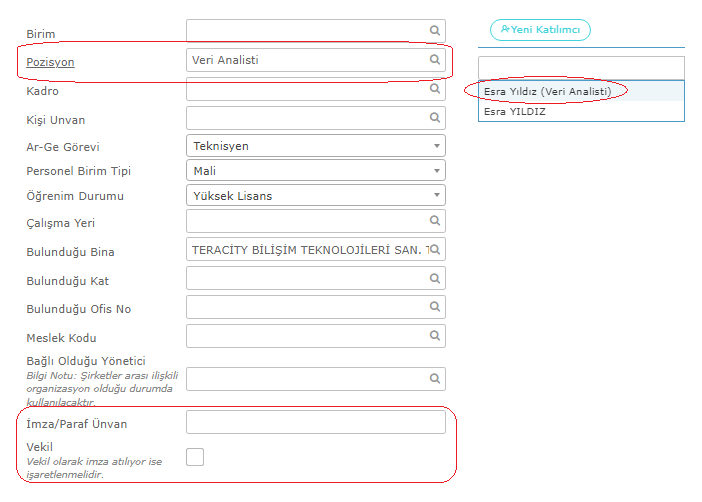The width and height of the screenshot is (702, 502).
Task: Open lookup for the Pozisyon field
Action: coord(435,60)
